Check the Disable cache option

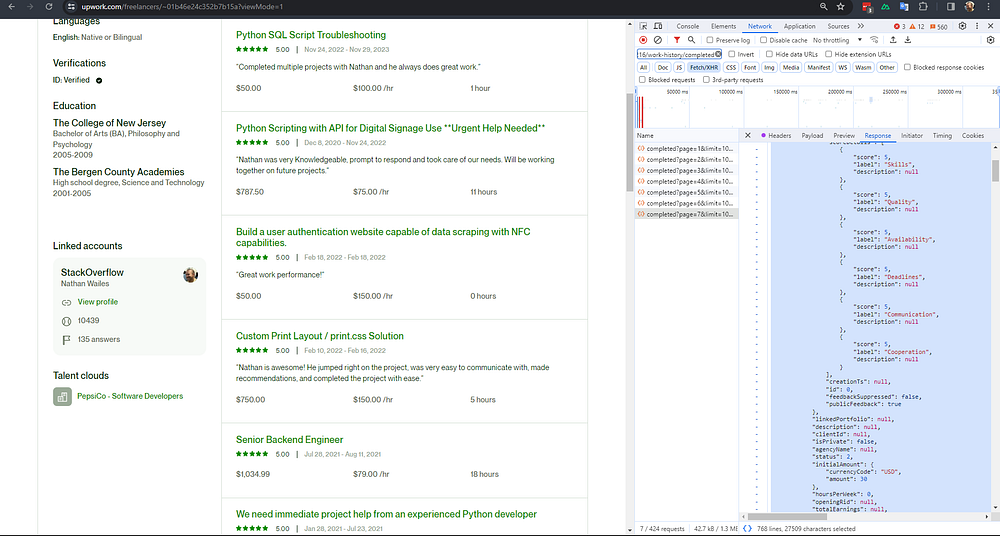[765, 40]
